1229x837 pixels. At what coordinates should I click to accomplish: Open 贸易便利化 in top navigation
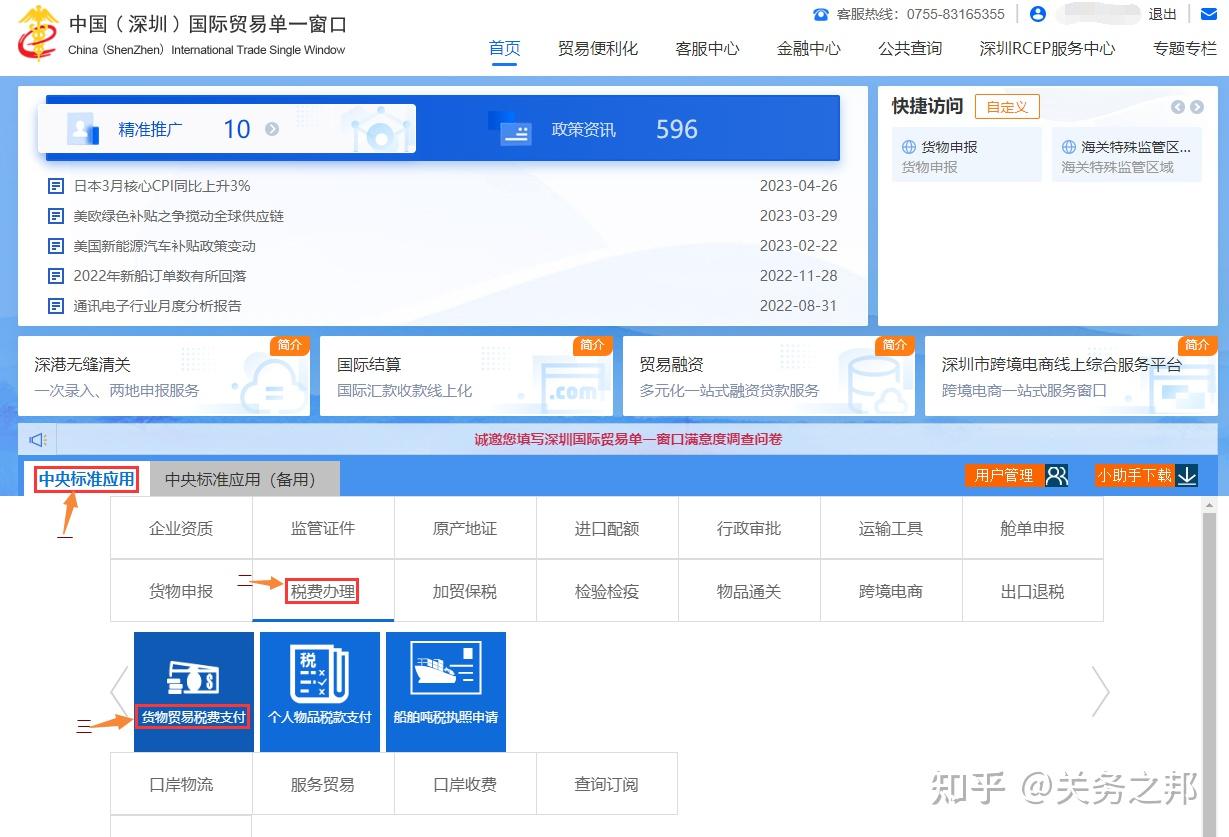pos(598,48)
